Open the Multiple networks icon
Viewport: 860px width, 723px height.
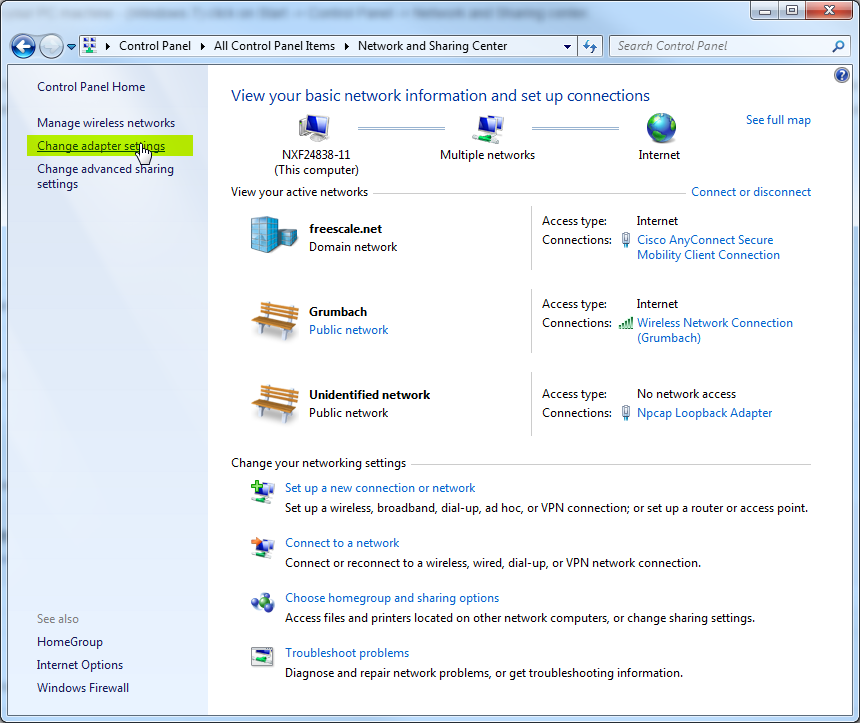pos(487,127)
